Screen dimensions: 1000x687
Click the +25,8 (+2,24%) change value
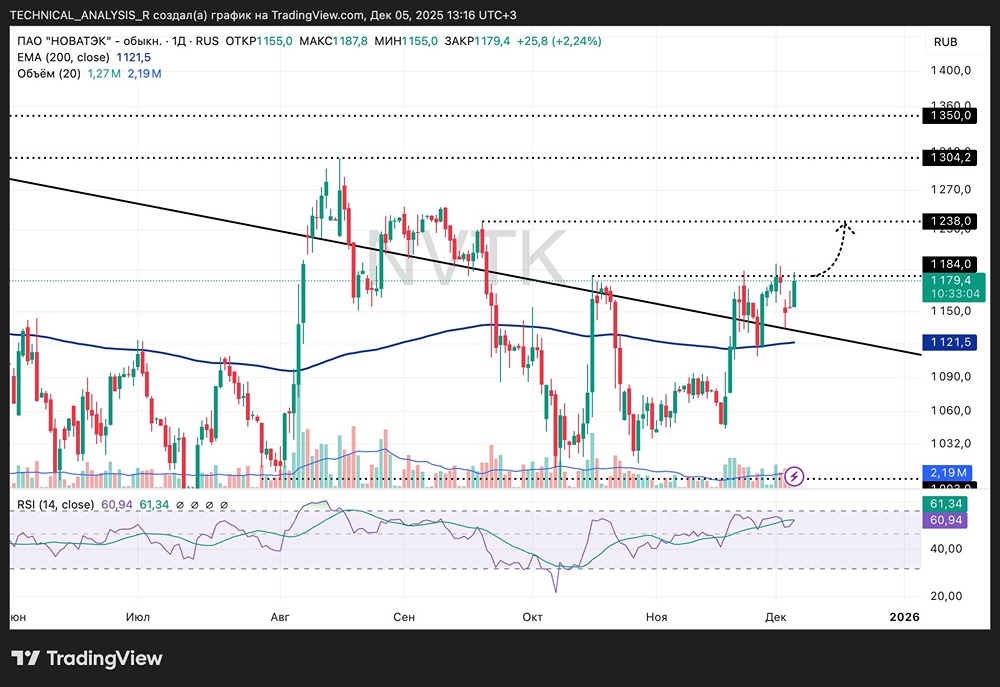559,41
